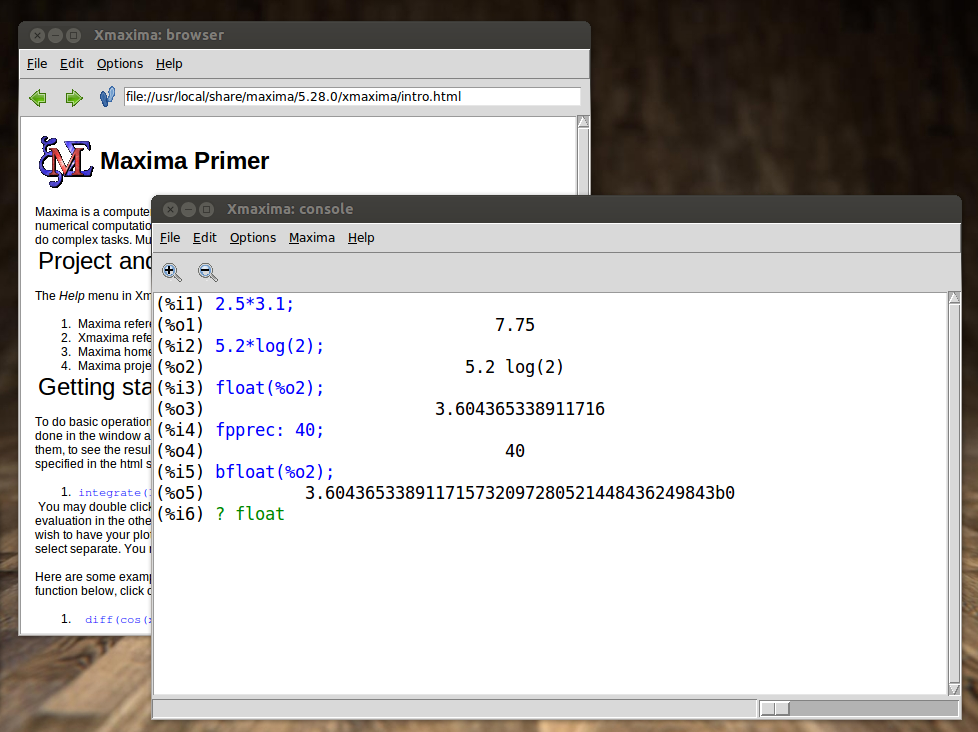Open the browser File menu

tap(37, 63)
